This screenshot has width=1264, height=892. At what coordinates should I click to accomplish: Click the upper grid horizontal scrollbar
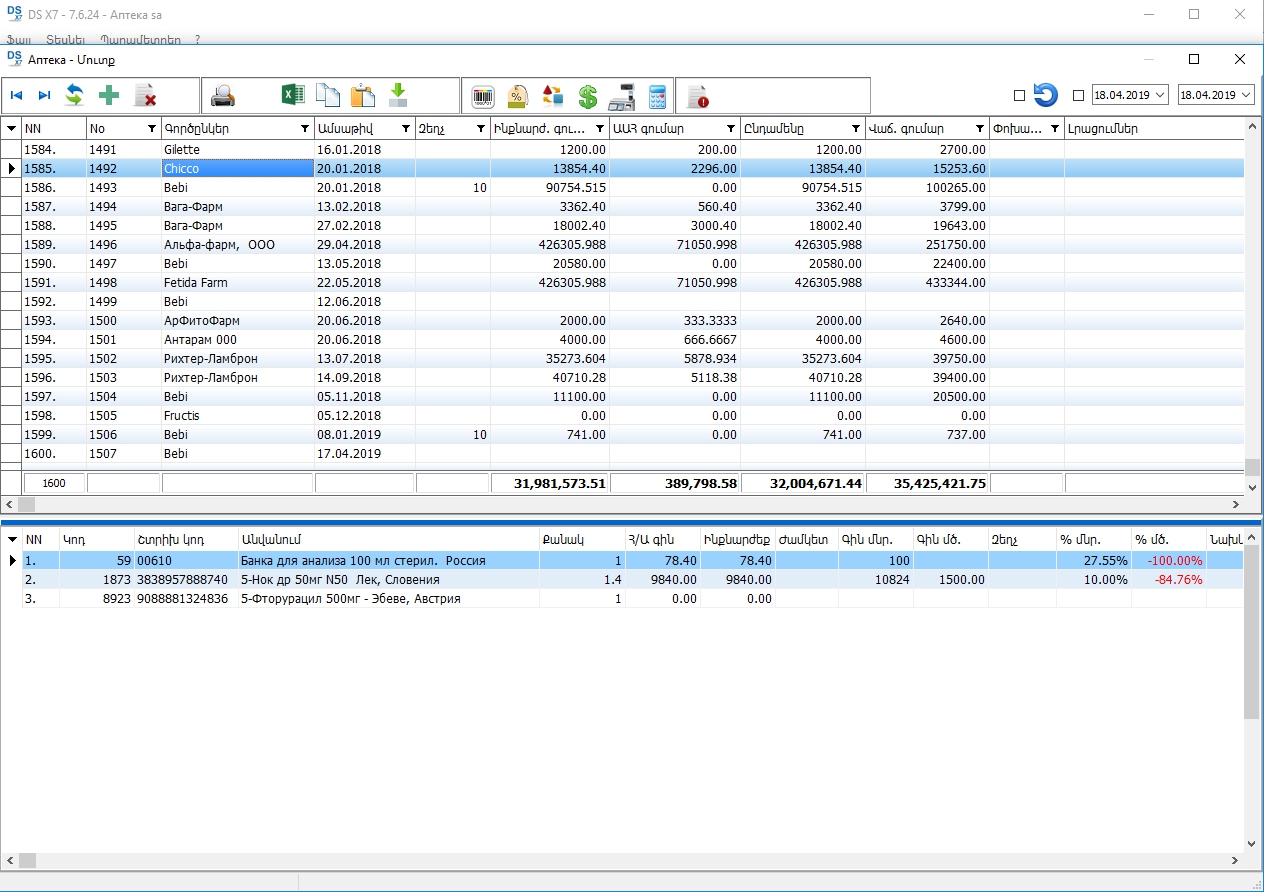pos(624,504)
